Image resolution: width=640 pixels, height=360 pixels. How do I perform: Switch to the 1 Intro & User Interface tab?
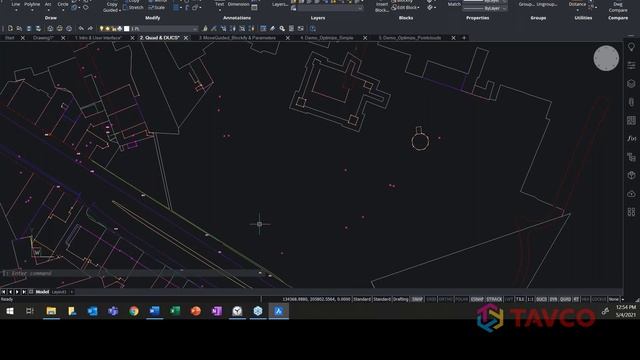coord(98,38)
